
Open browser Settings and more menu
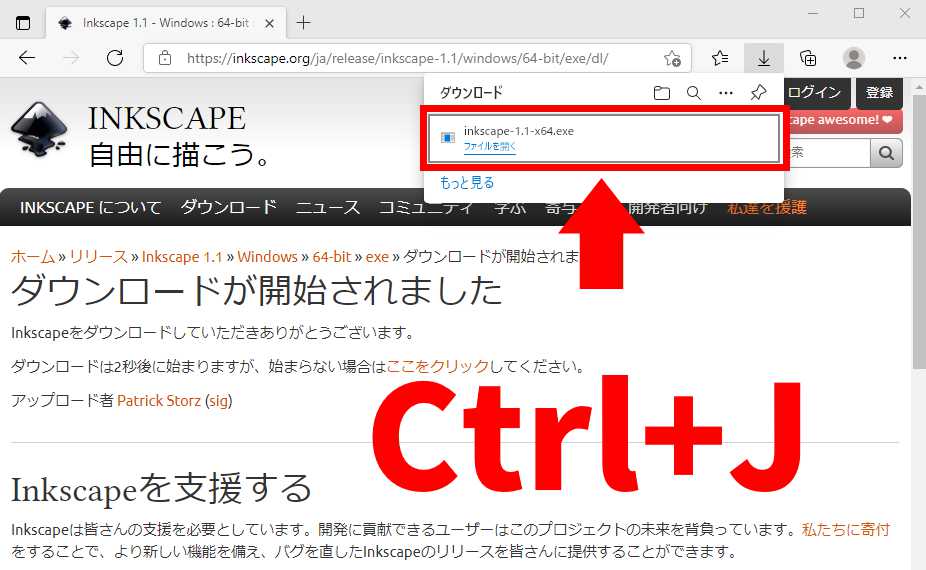coord(900,58)
